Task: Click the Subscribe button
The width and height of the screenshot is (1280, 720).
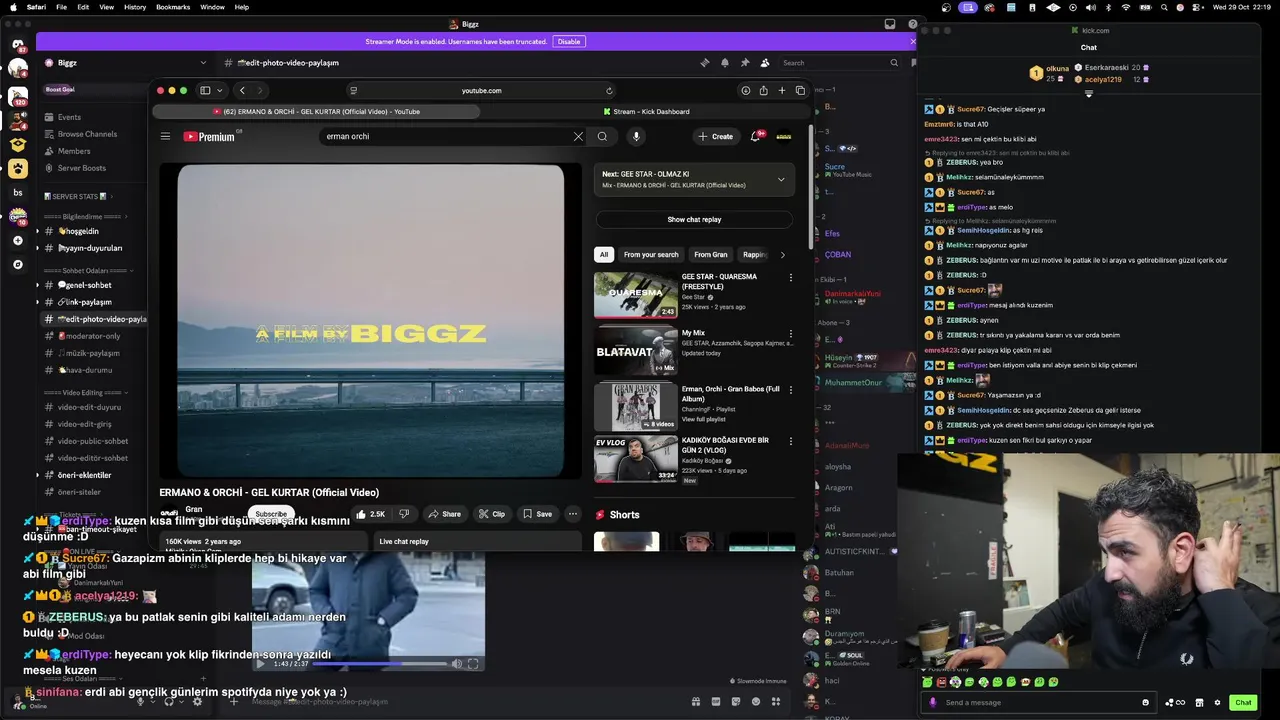Action: coord(271,514)
